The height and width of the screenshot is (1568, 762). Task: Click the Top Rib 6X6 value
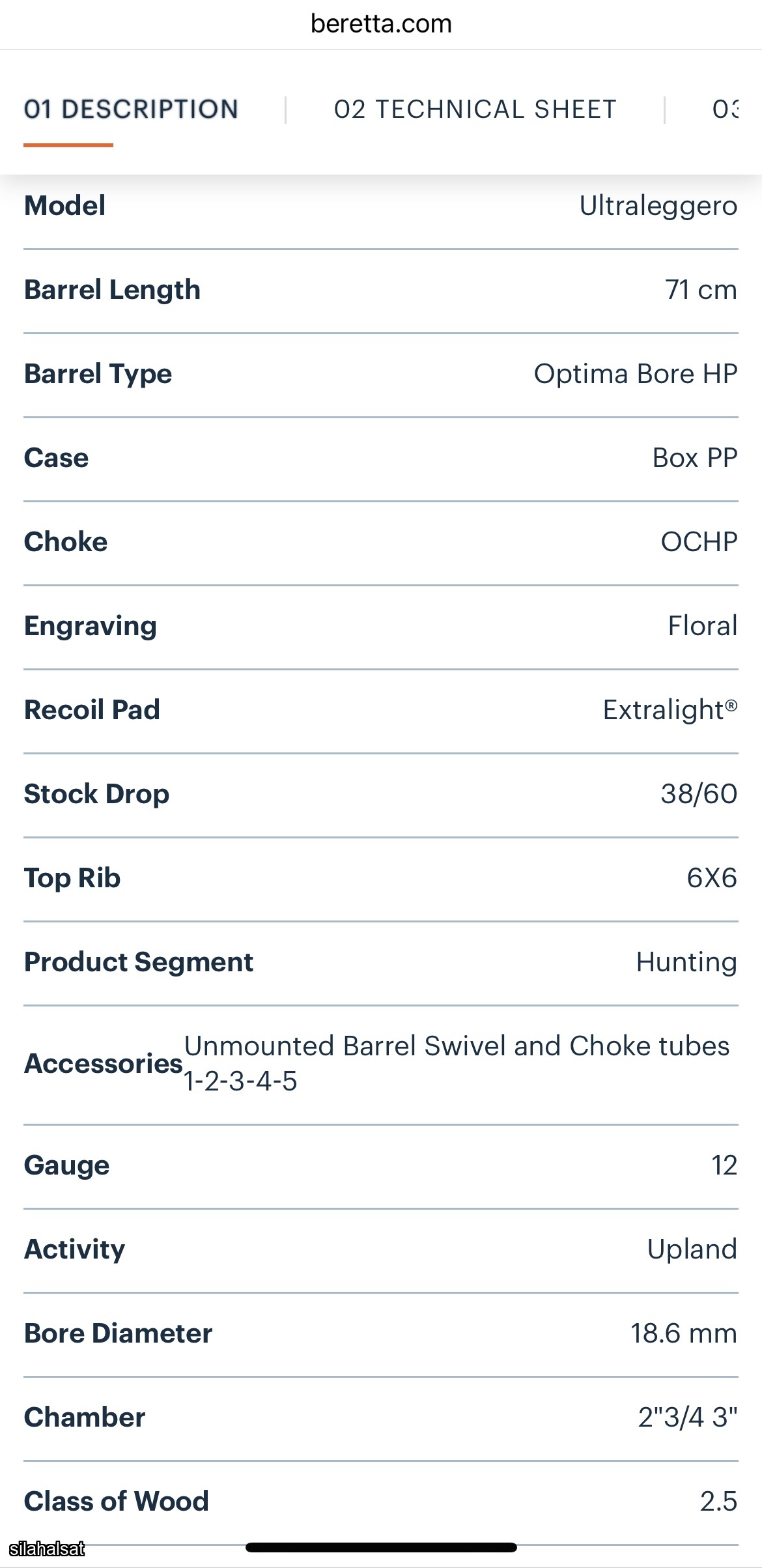[x=712, y=878]
